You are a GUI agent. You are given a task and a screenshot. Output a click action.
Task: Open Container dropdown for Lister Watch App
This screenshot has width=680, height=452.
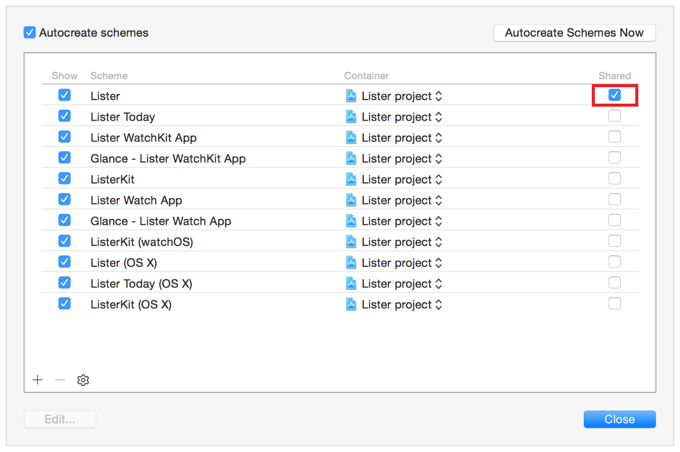pyautogui.click(x=394, y=200)
